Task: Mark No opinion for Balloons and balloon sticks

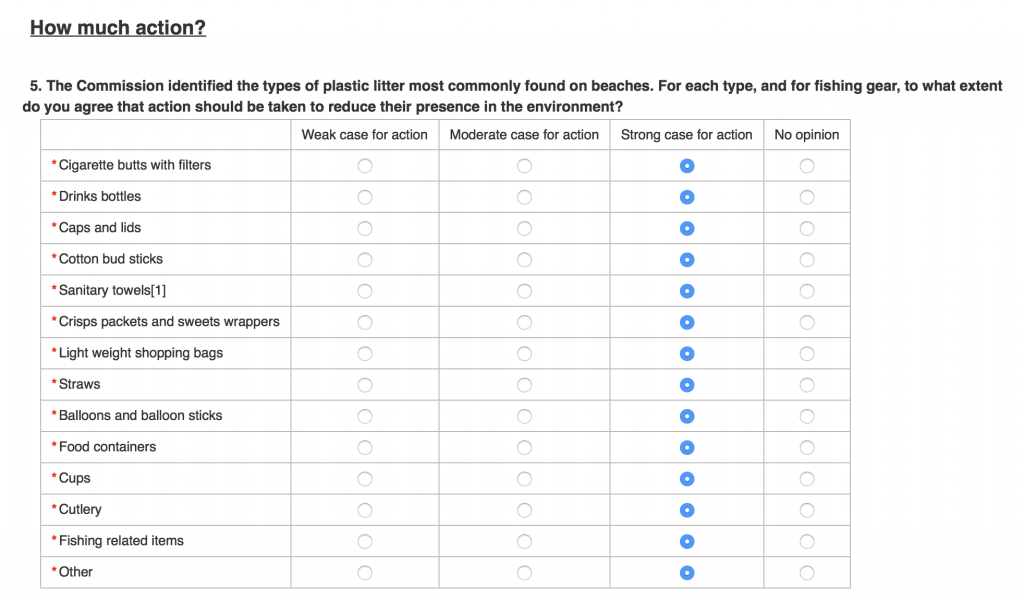Action: [807, 417]
